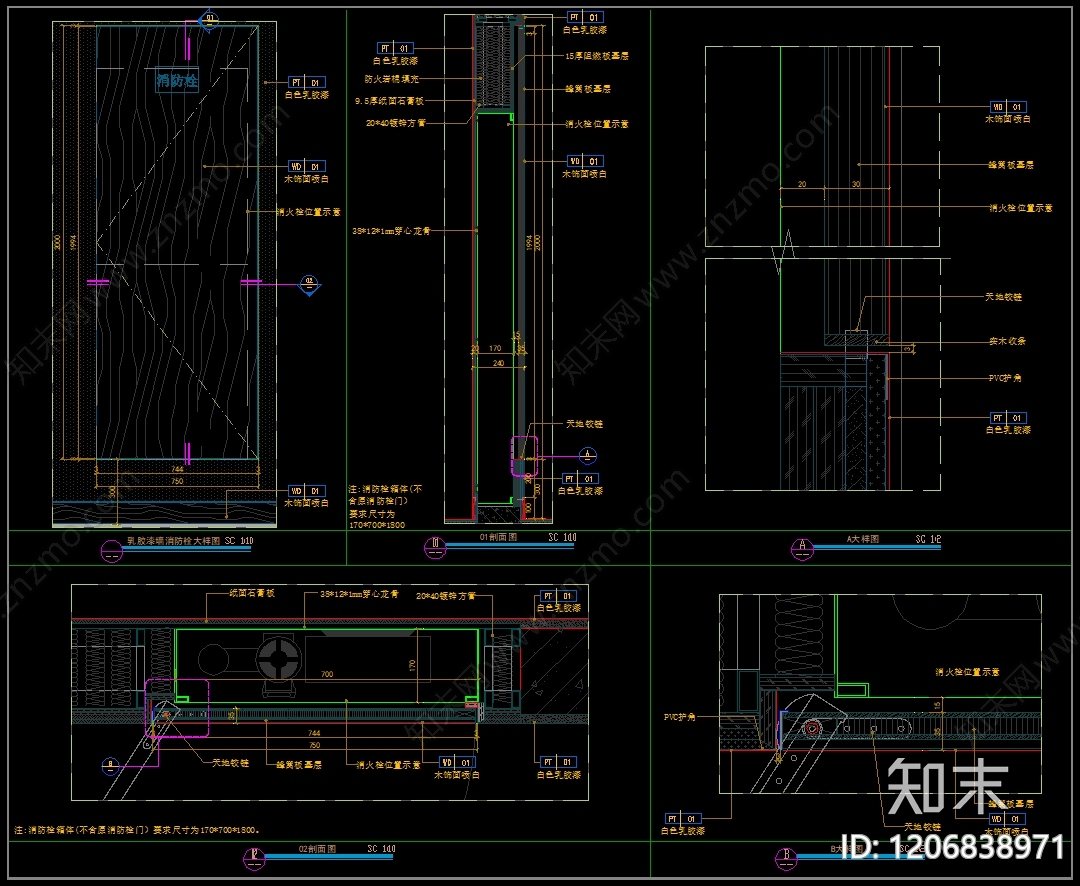The width and height of the screenshot is (1080, 886).
Task: Click the 240 dimension in 01 section
Action: click(499, 363)
